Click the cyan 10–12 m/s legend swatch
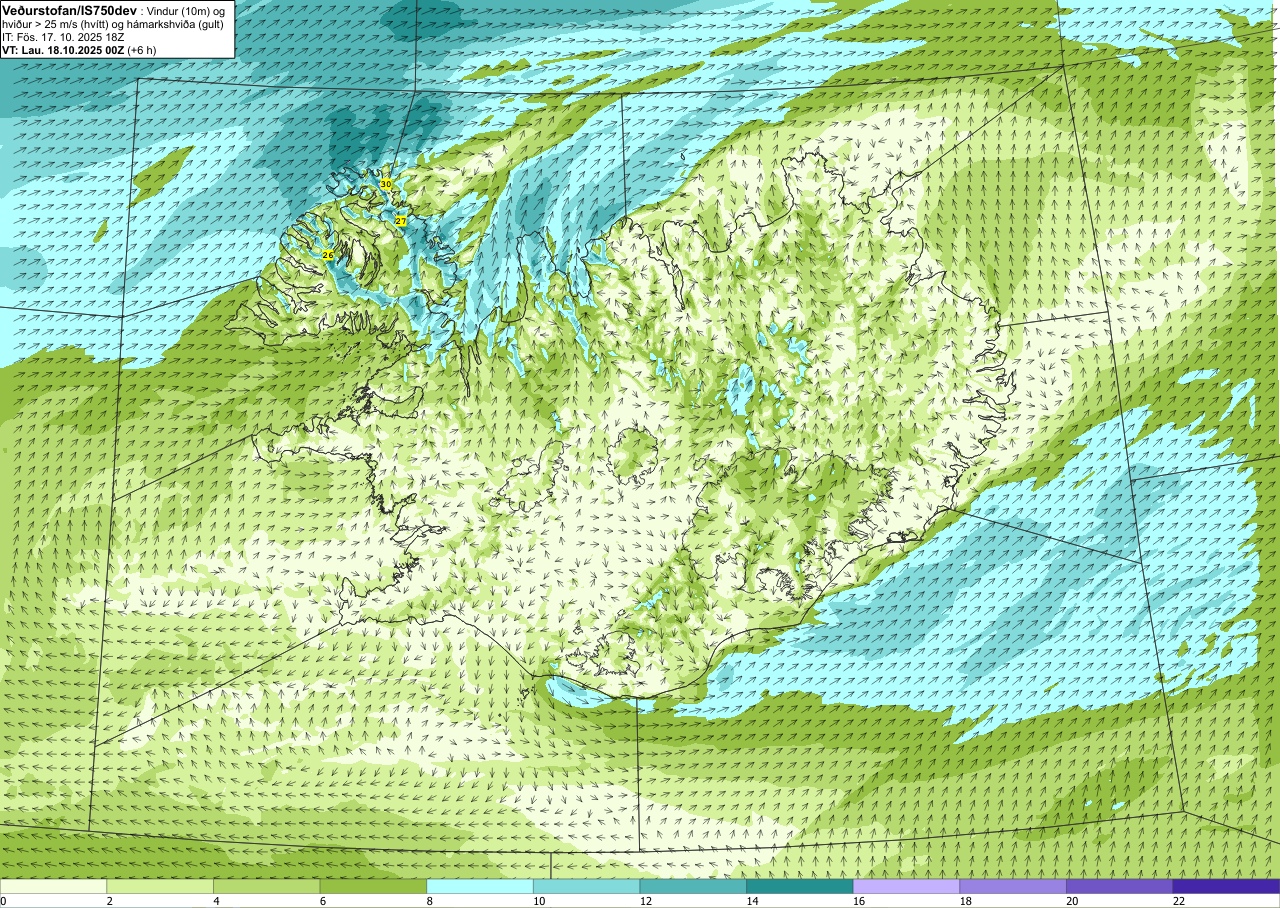 point(587,886)
